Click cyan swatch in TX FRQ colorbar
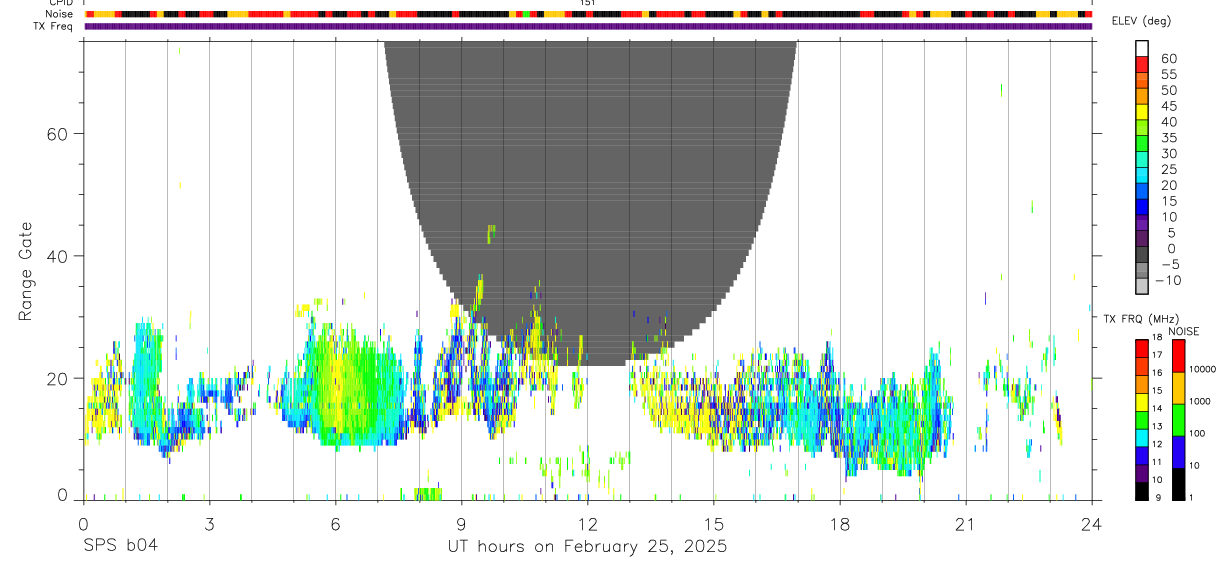This screenshot has width=1228, height=567. (x=1142, y=438)
